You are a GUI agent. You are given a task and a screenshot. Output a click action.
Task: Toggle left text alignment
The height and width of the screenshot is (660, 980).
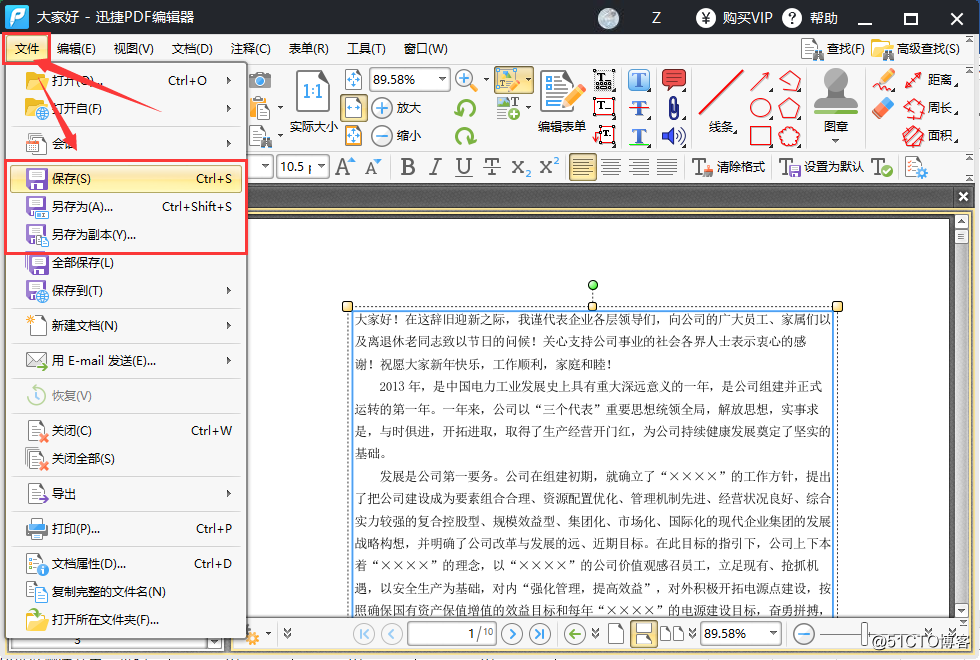582,167
